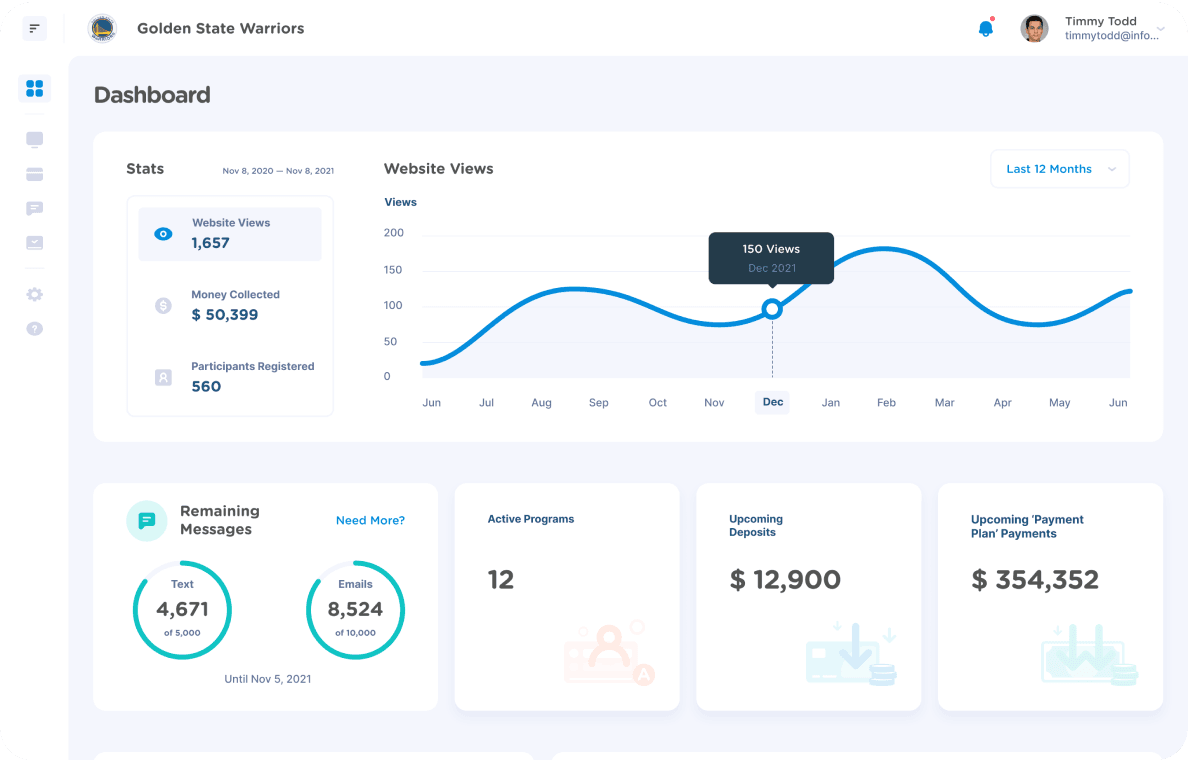Select the Dec label on the chart axis
1188x760 pixels.
tap(772, 402)
